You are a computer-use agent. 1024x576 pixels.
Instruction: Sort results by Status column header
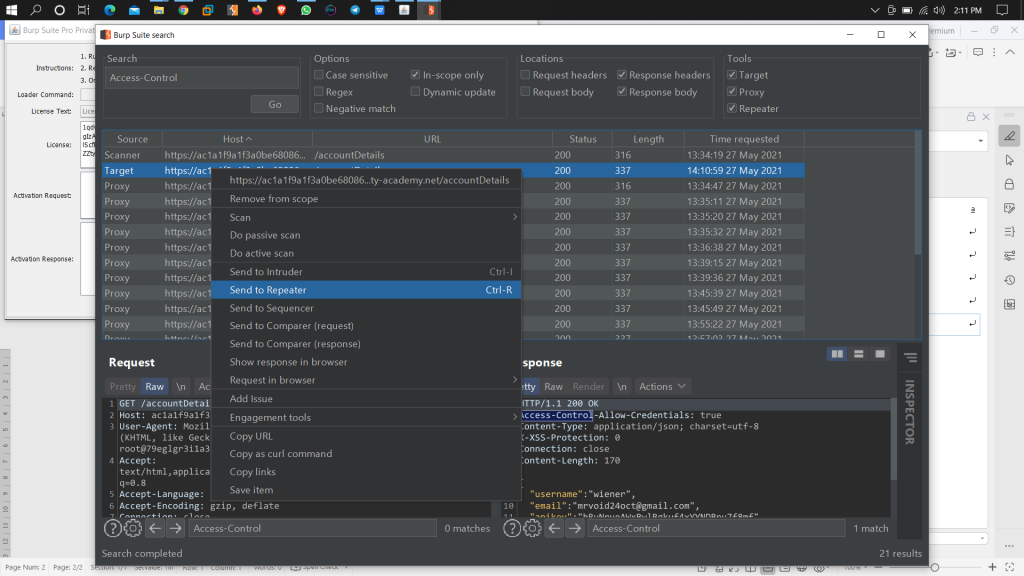point(583,139)
